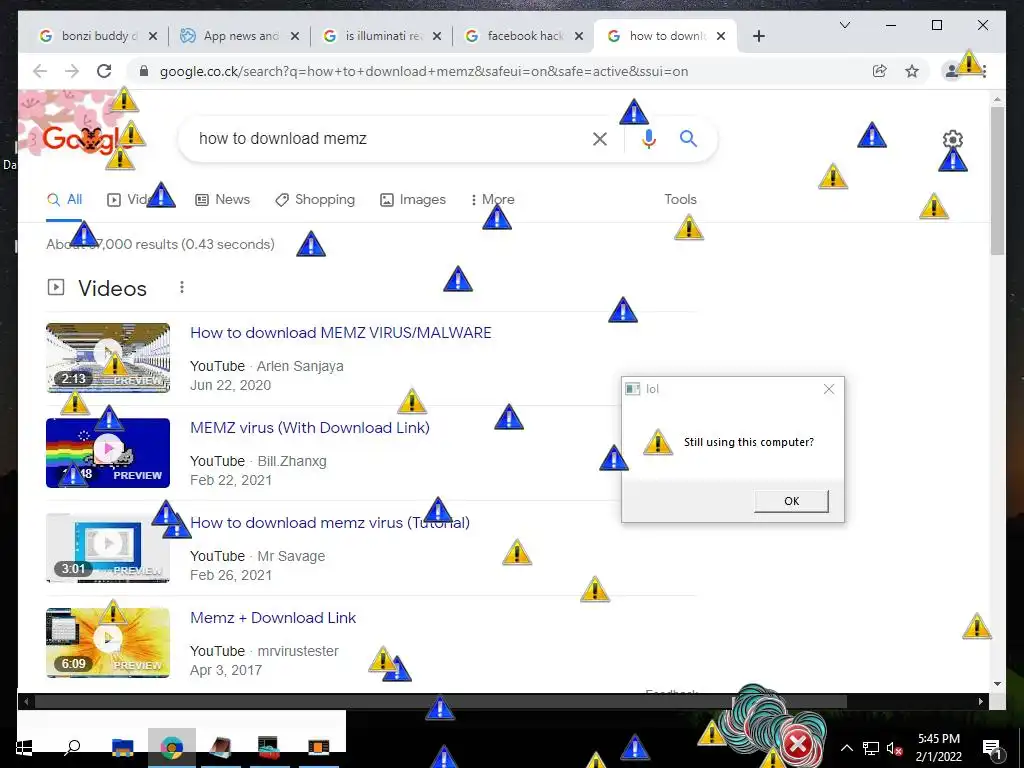The image size is (1024, 768).
Task: Close the 'lol' message dialog
Action: 829,389
